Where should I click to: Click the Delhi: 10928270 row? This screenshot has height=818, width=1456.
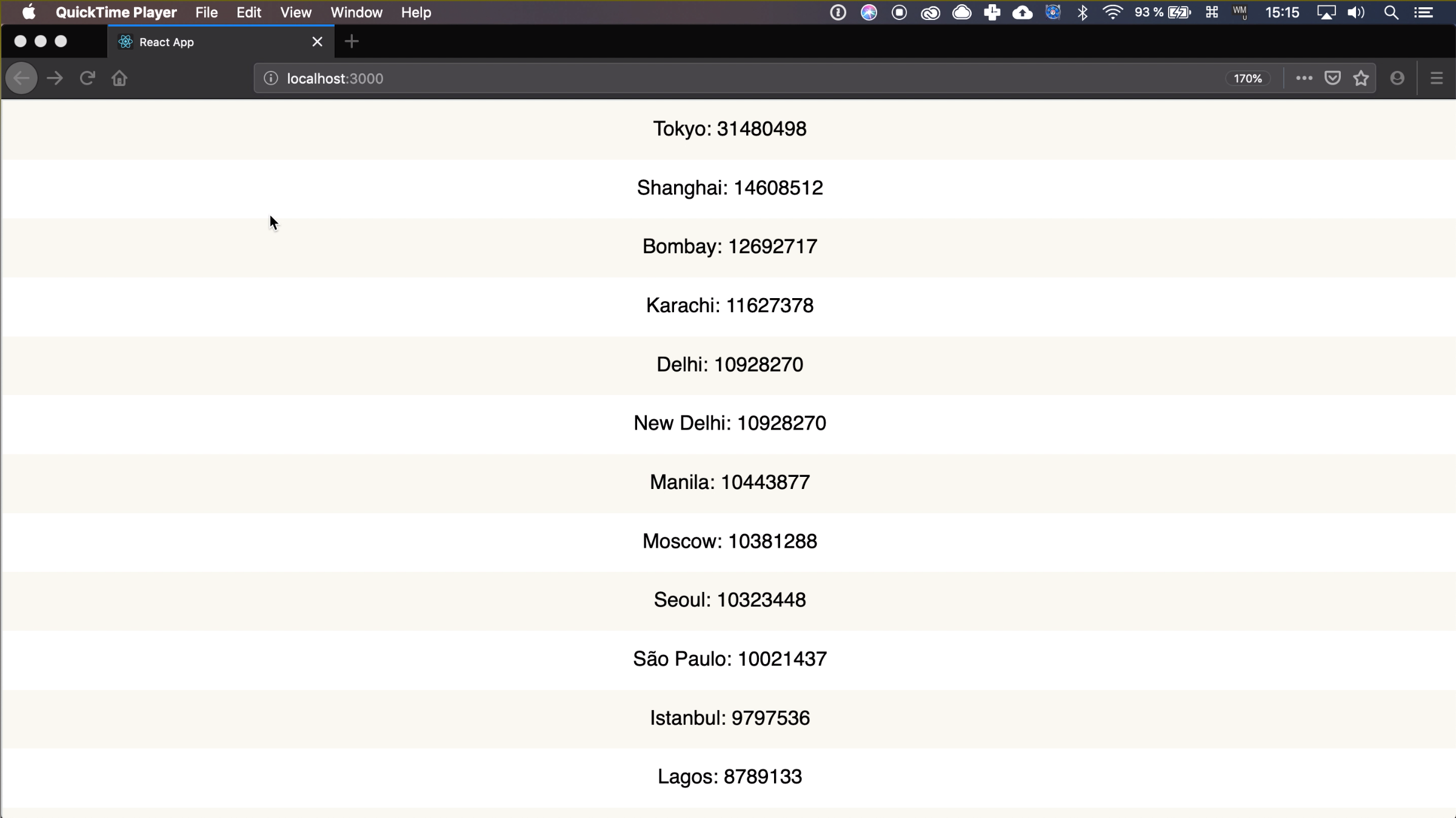729,365
